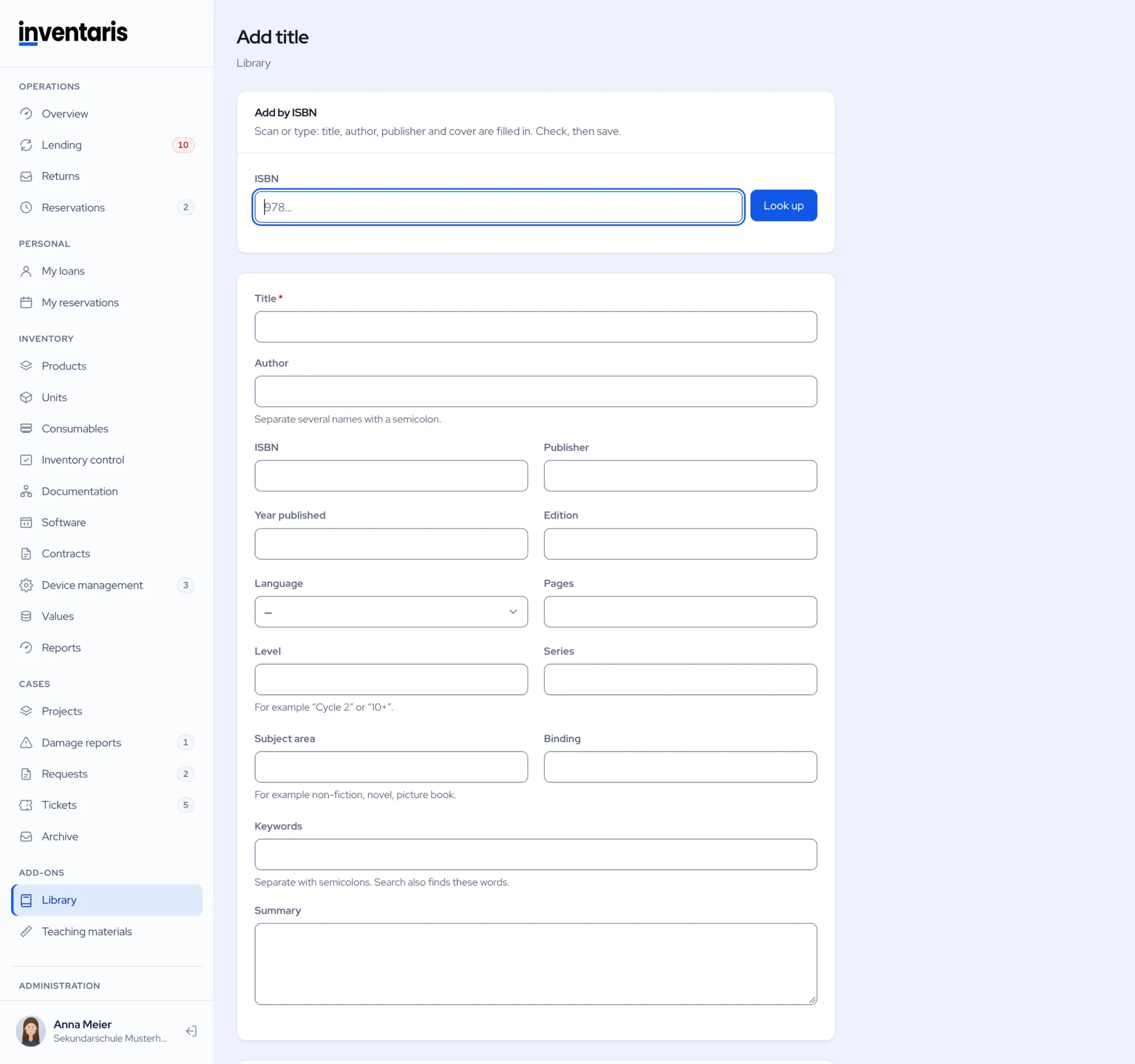The width and height of the screenshot is (1135, 1064).
Task: Focus the Series input field
Action: (680, 679)
